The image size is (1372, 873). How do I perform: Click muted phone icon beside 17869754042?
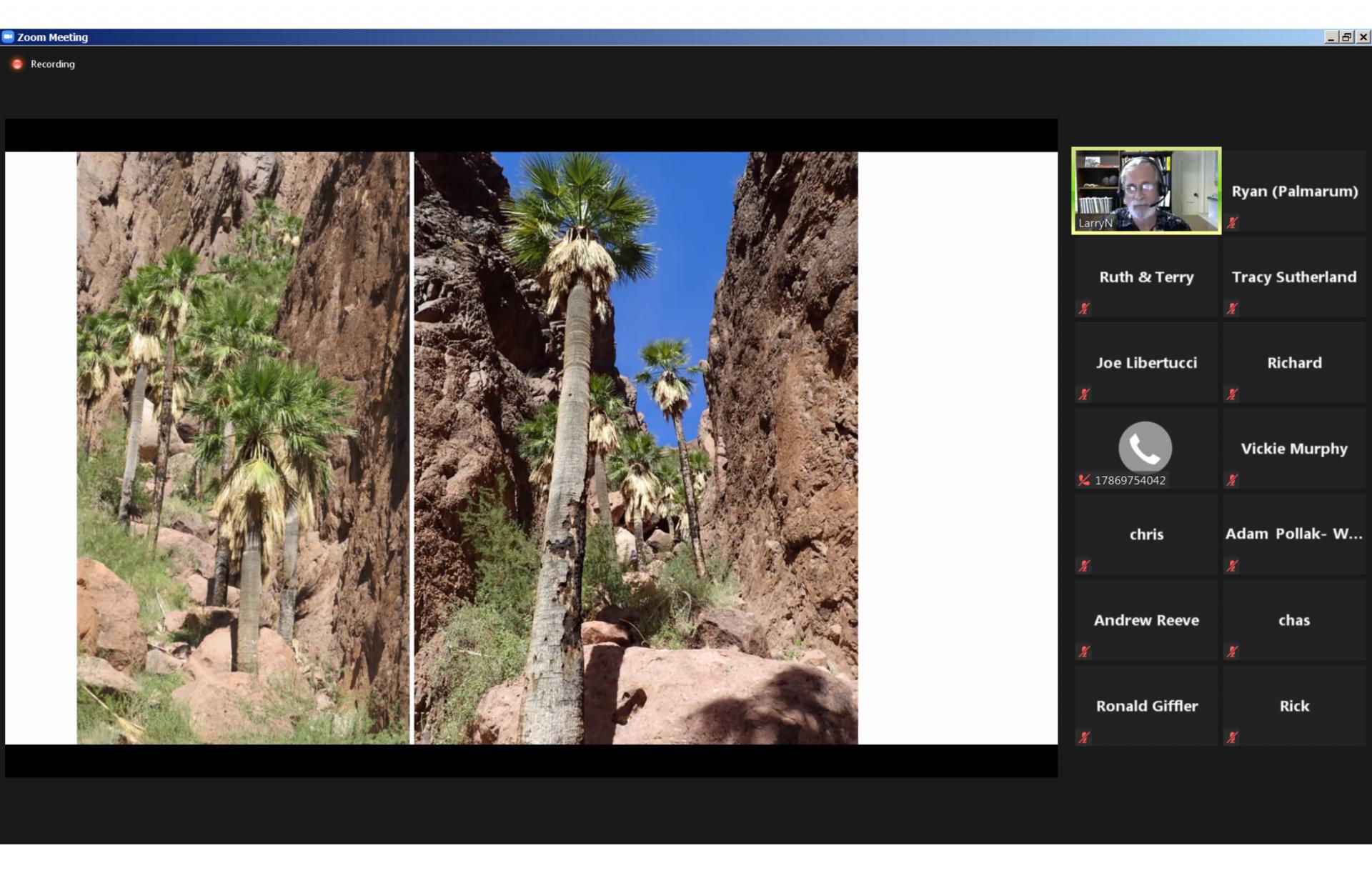coord(1084,480)
